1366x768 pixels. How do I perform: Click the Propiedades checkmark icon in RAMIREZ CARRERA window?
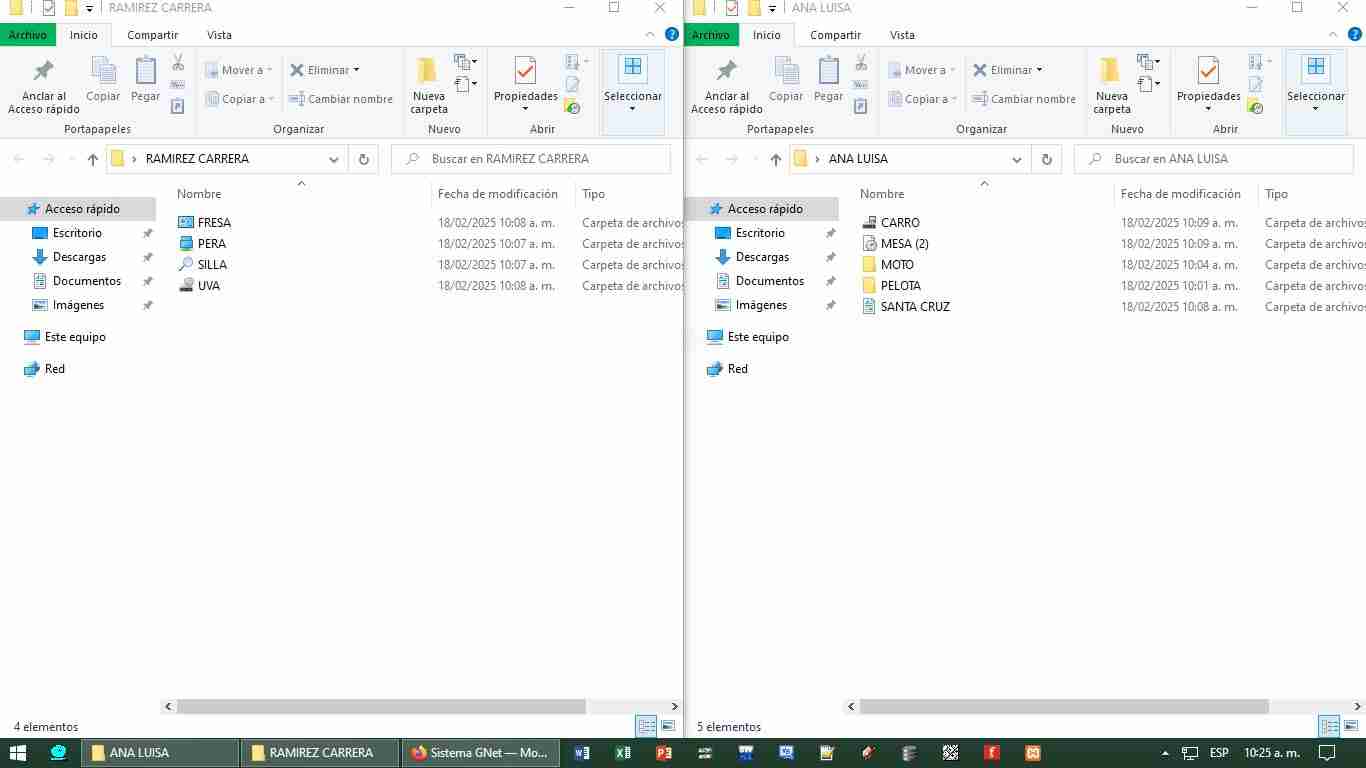525,71
